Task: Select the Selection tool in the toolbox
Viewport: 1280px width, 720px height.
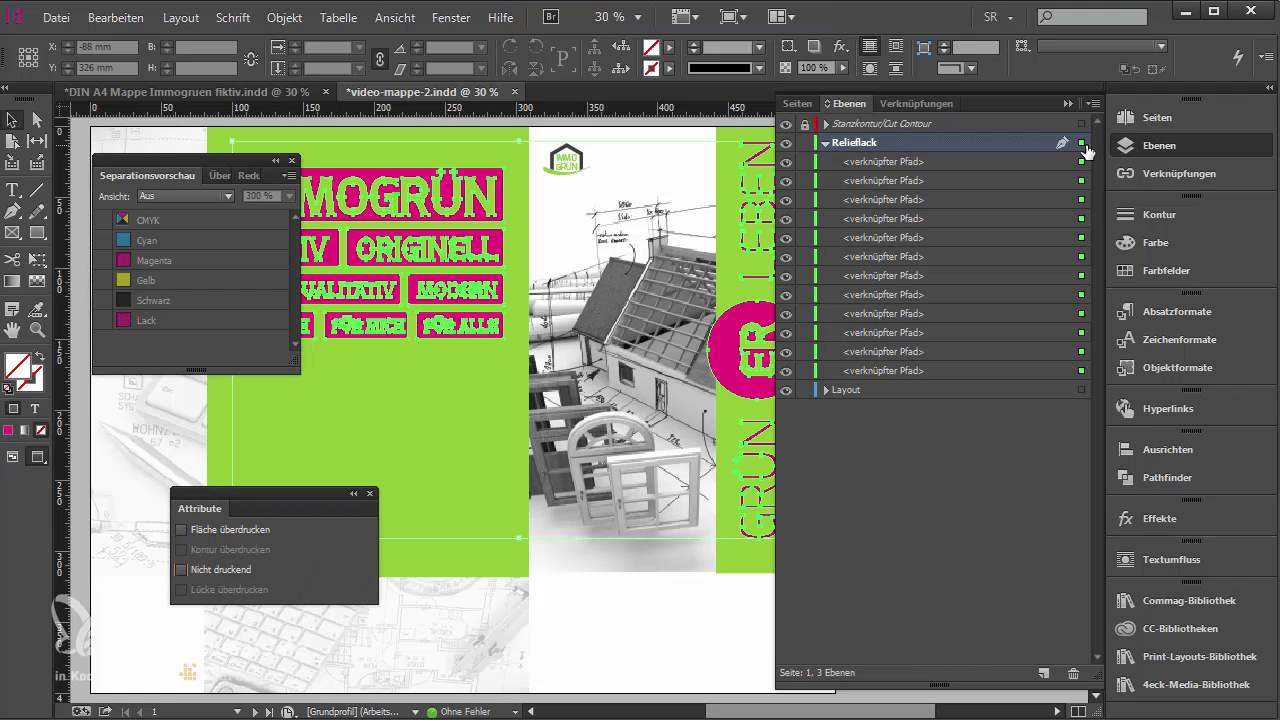Action: pyautogui.click(x=13, y=120)
